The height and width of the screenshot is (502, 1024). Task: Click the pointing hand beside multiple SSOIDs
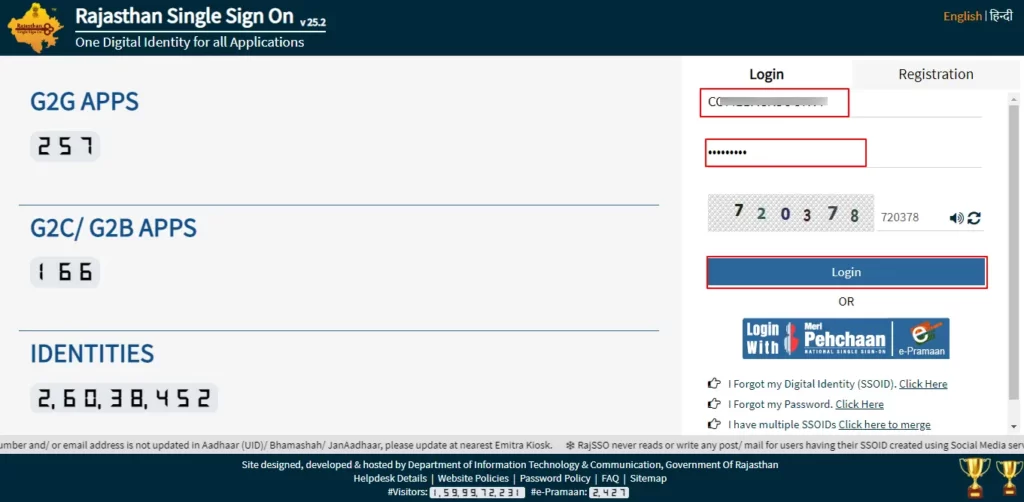[x=714, y=424]
